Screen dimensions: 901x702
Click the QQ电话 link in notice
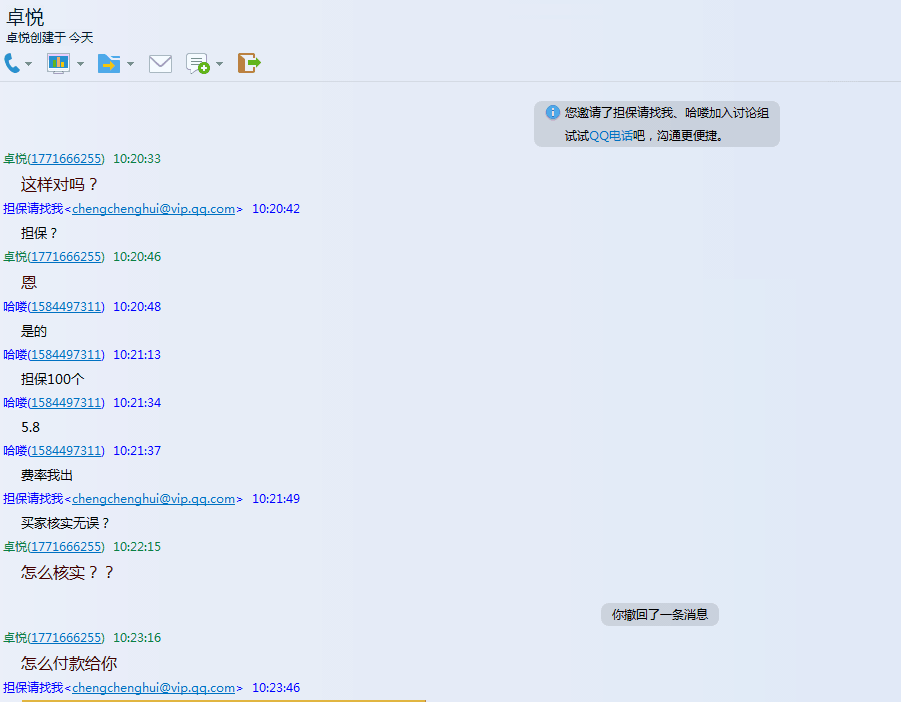pos(610,136)
